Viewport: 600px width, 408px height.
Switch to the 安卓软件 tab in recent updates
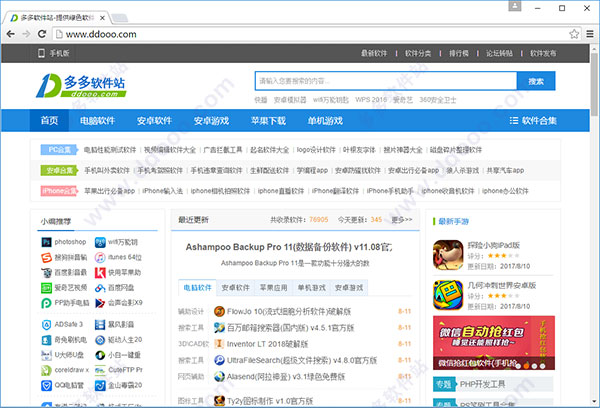click(x=235, y=287)
